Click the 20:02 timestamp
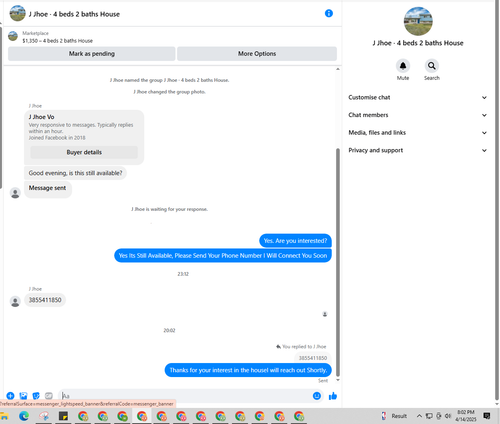500x424 pixels. 169,330
